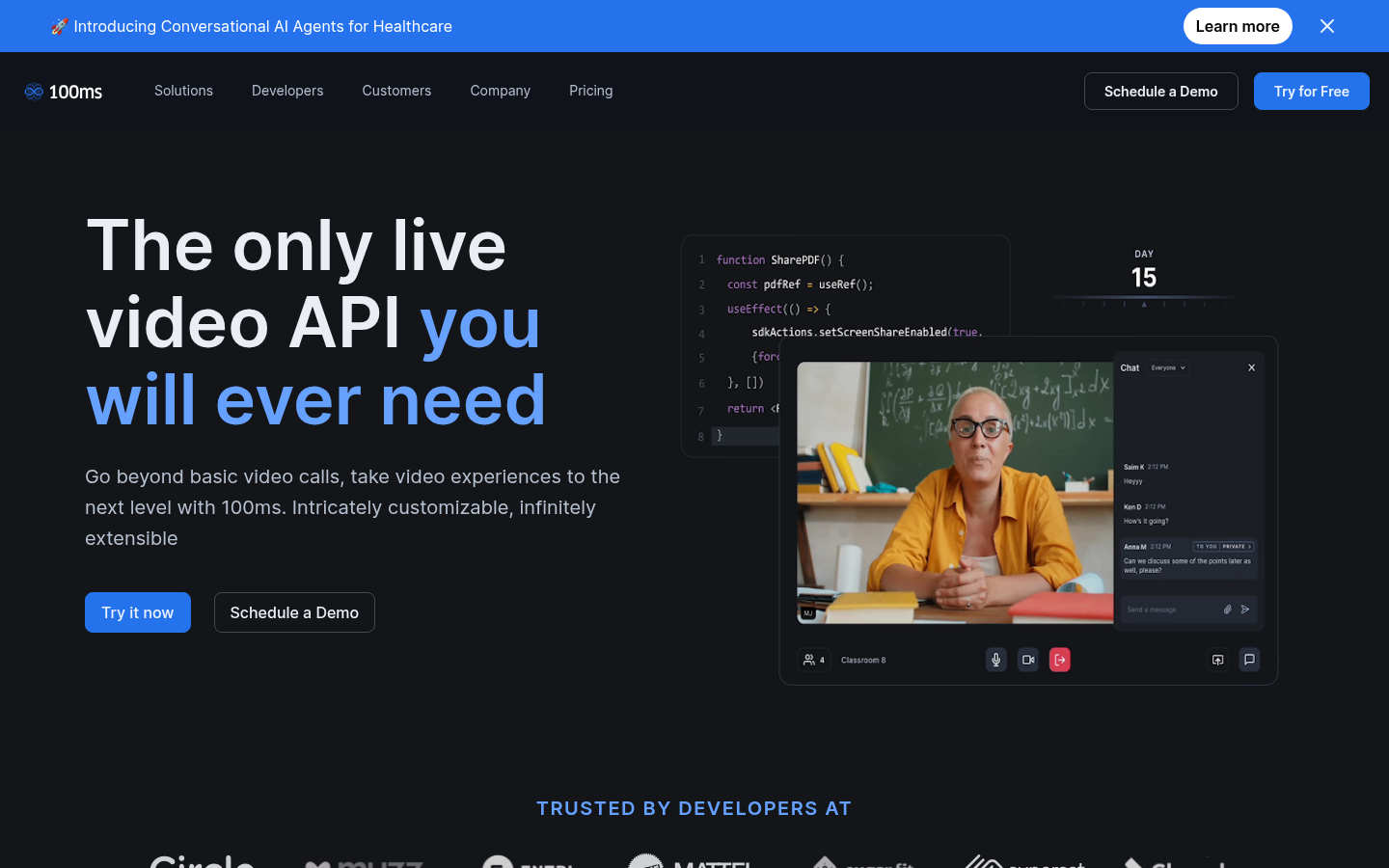The height and width of the screenshot is (868, 1389).
Task: Click the chat bubble icon
Action: (1249, 660)
